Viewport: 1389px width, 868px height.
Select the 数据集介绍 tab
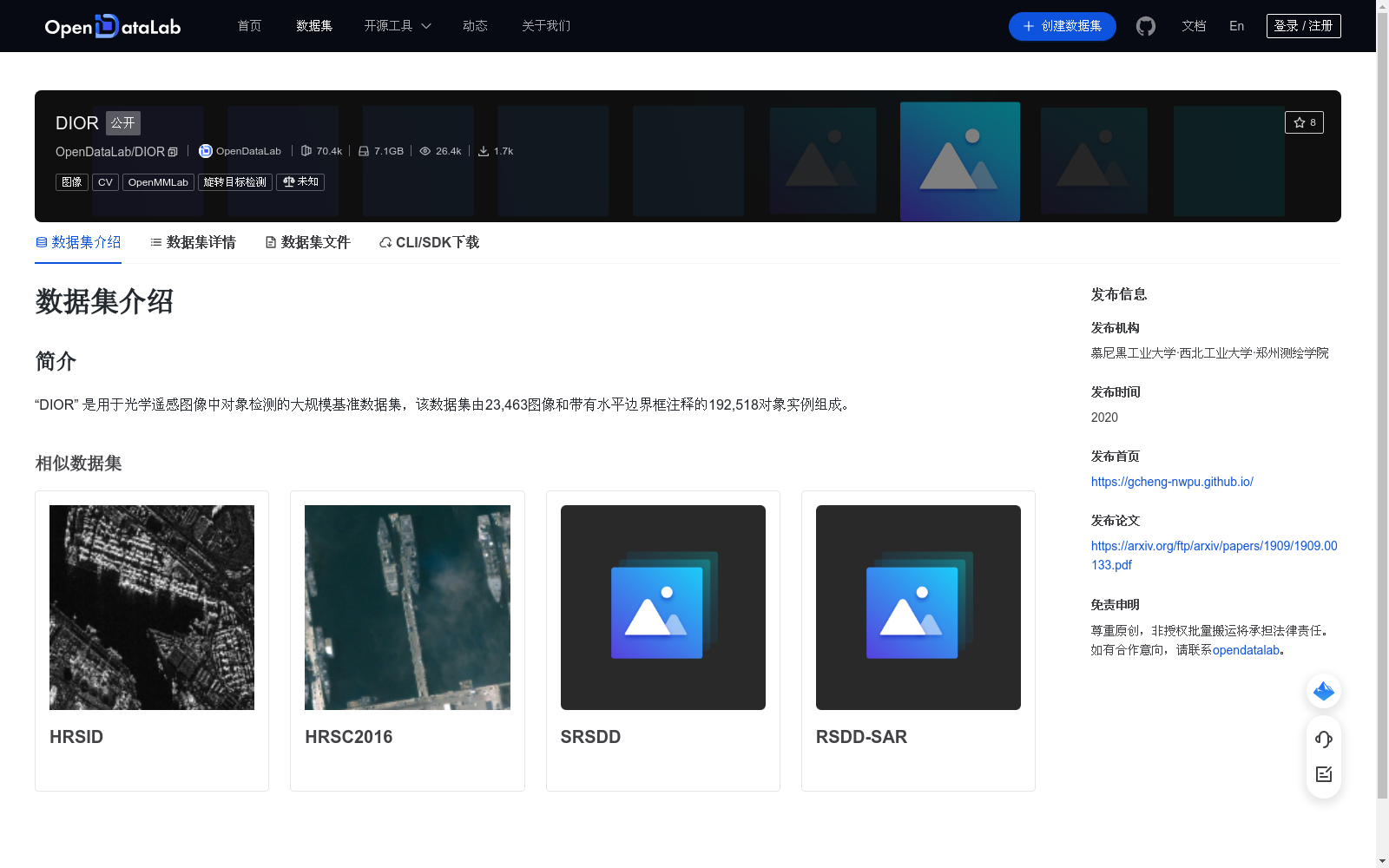(78, 242)
